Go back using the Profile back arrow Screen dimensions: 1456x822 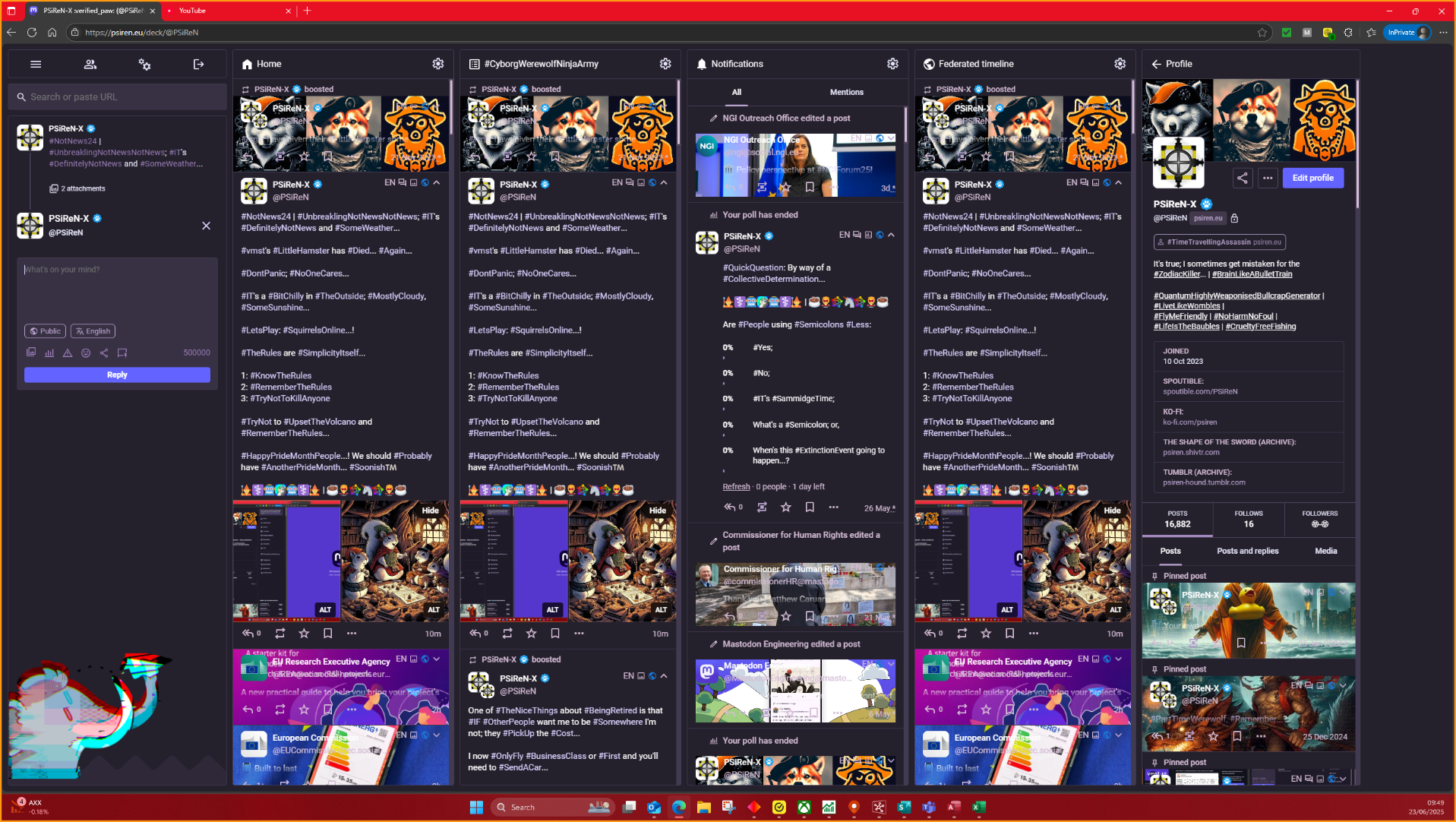coord(1156,64)
